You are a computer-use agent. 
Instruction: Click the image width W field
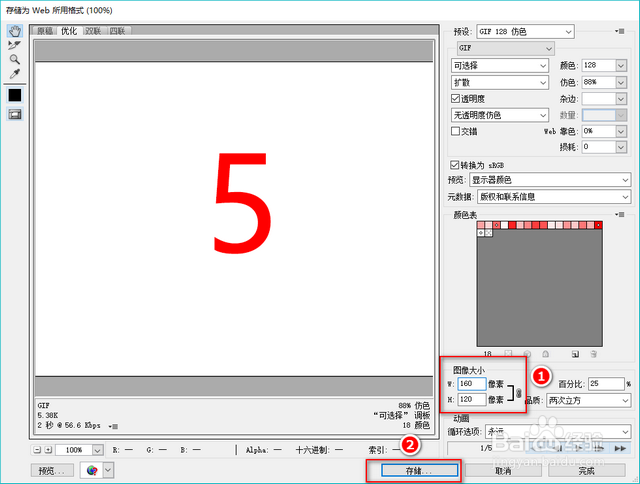[472, 384]
